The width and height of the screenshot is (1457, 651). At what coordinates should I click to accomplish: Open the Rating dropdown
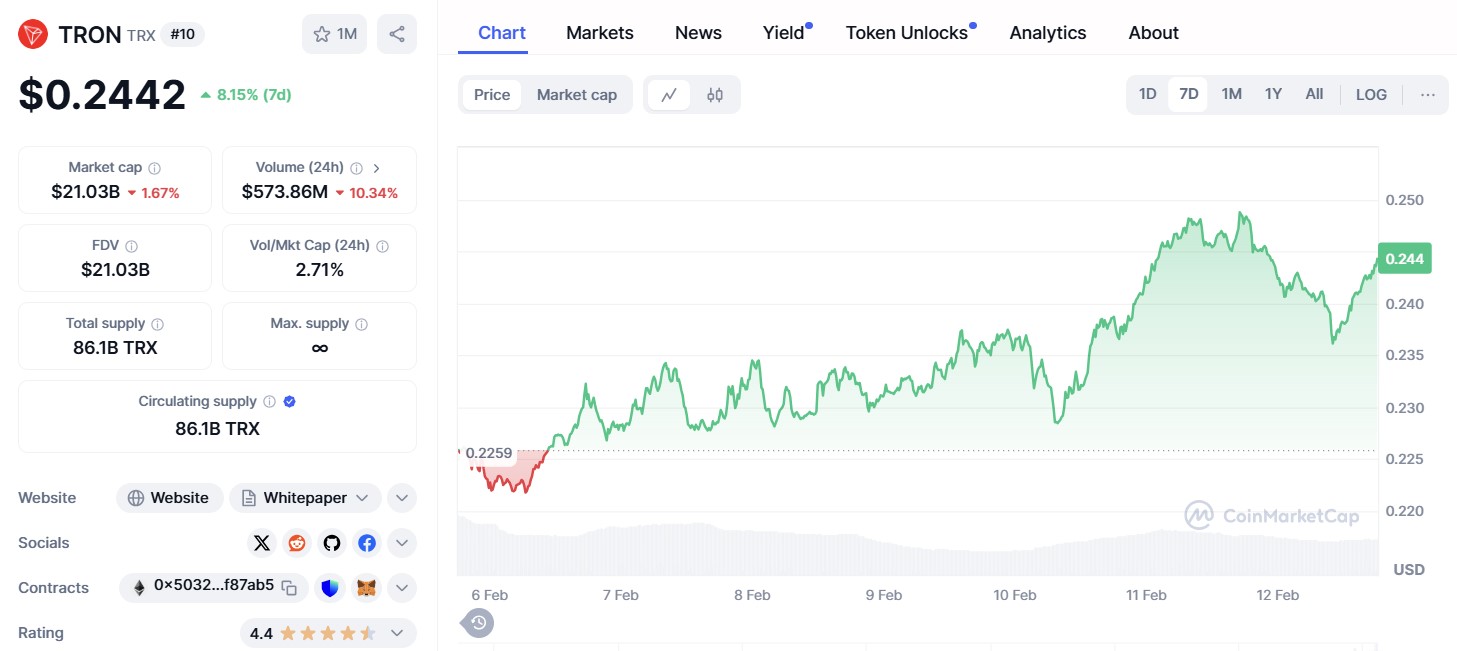point(397,632)
